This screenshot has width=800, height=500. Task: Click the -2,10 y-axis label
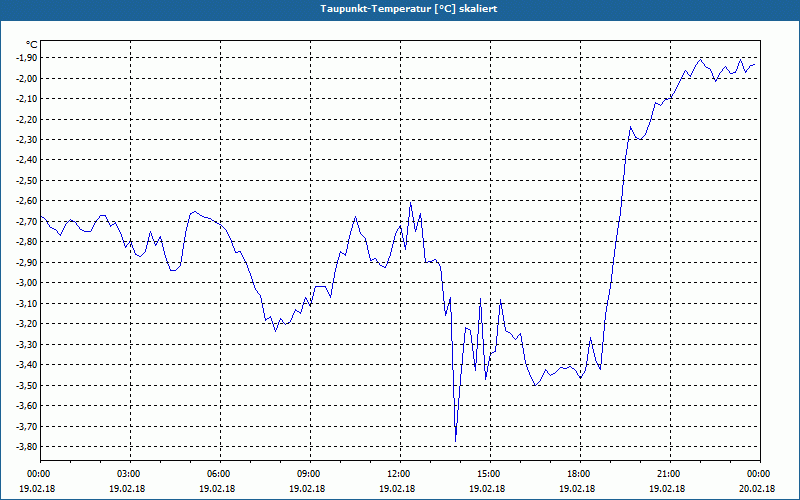[28, 98]
